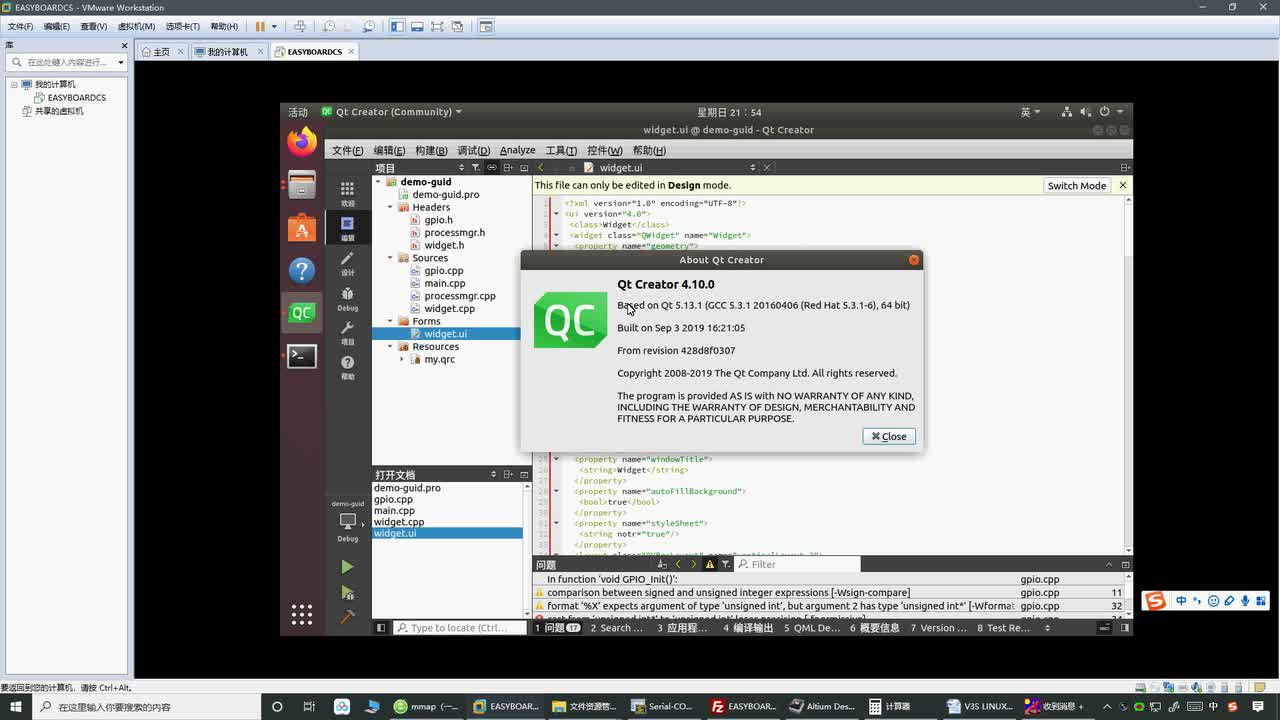Open the 2 Search output pane
Viewport: 1280px width, 720px height.
(616, 628)
